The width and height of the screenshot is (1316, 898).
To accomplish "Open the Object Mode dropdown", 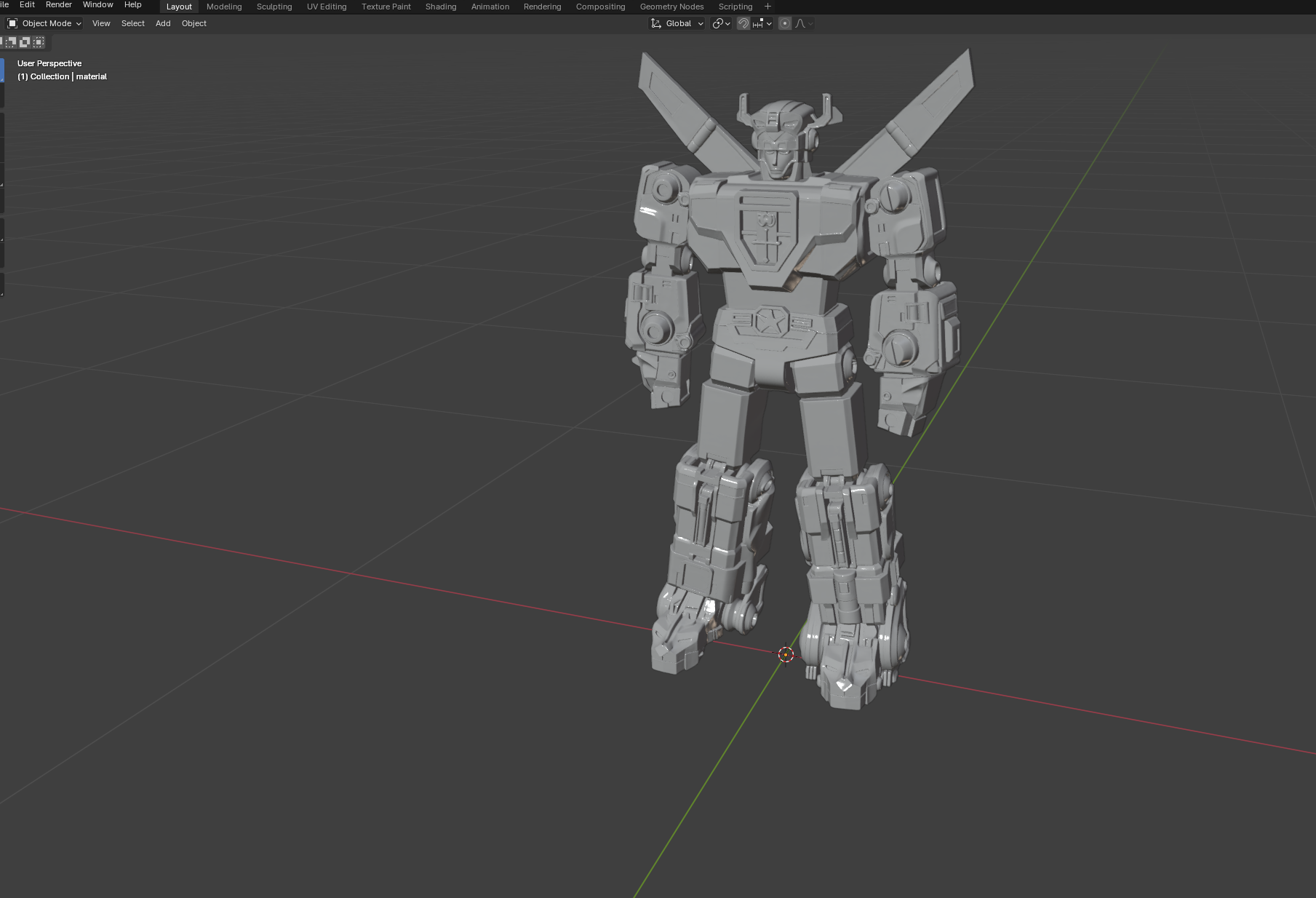I will point(44,23).
